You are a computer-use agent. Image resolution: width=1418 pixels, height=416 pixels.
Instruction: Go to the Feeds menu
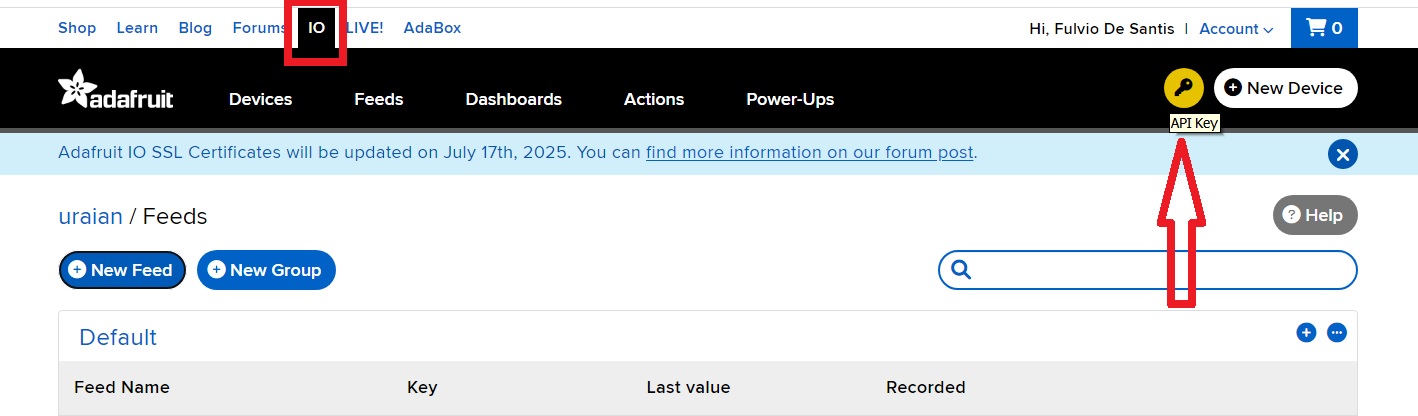[379, 99]
